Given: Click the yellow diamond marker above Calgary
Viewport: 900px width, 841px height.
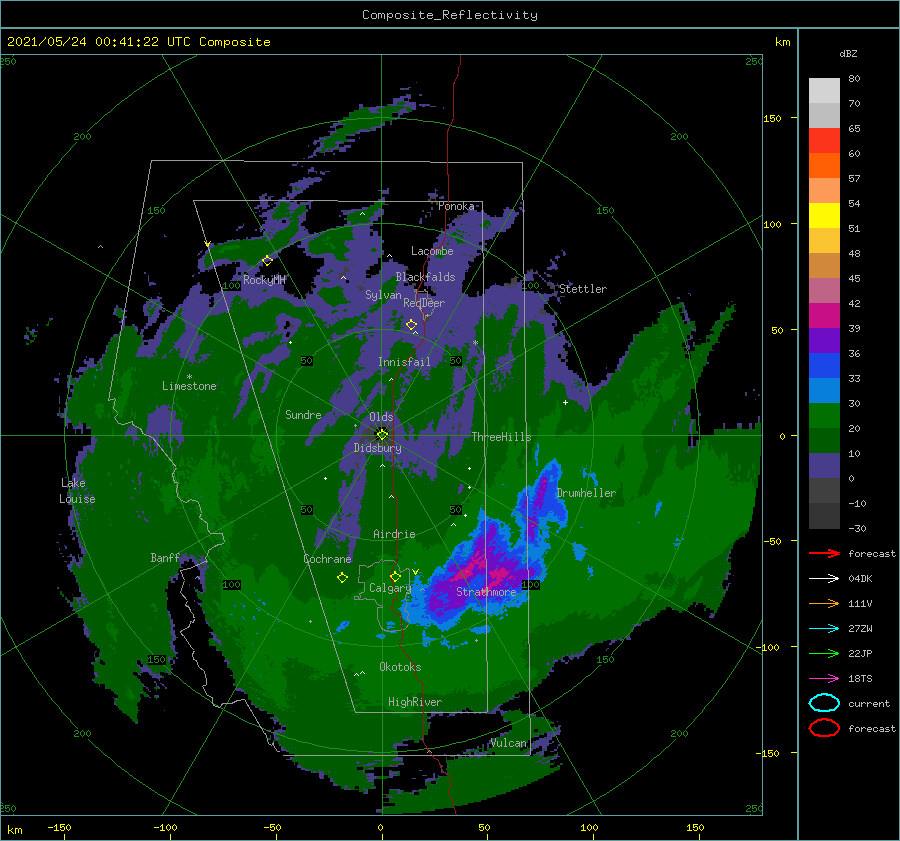Looking at the screenshot, I should coord(395,576).
